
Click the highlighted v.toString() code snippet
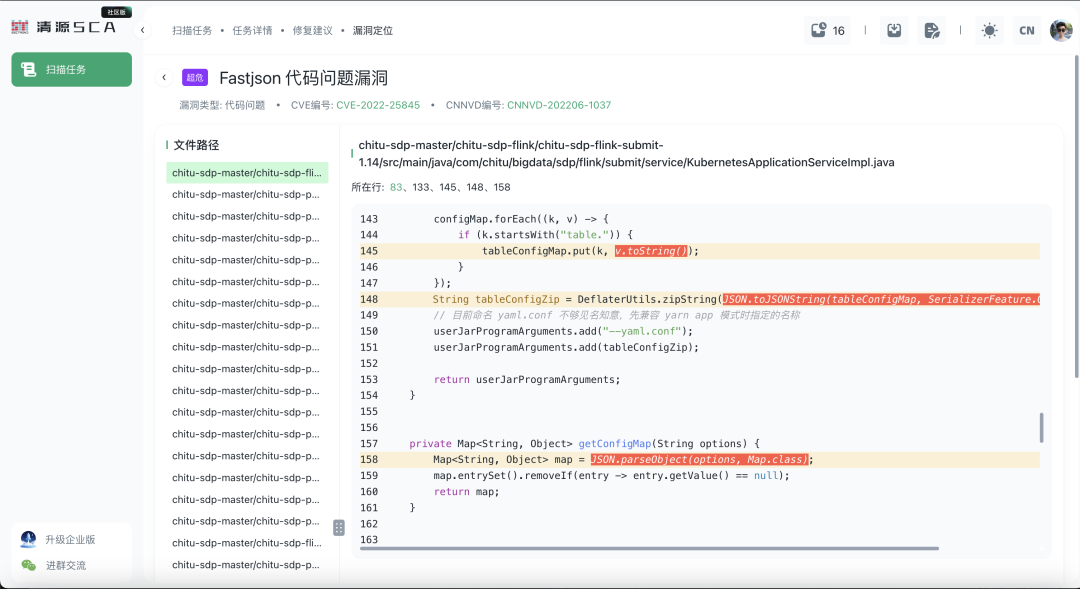tap(651, 251)
